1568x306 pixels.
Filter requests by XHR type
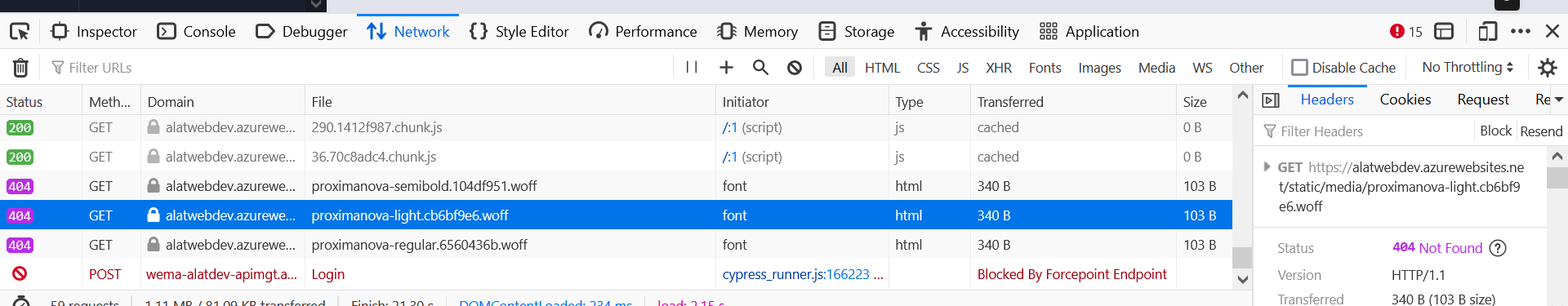(998, 68)
